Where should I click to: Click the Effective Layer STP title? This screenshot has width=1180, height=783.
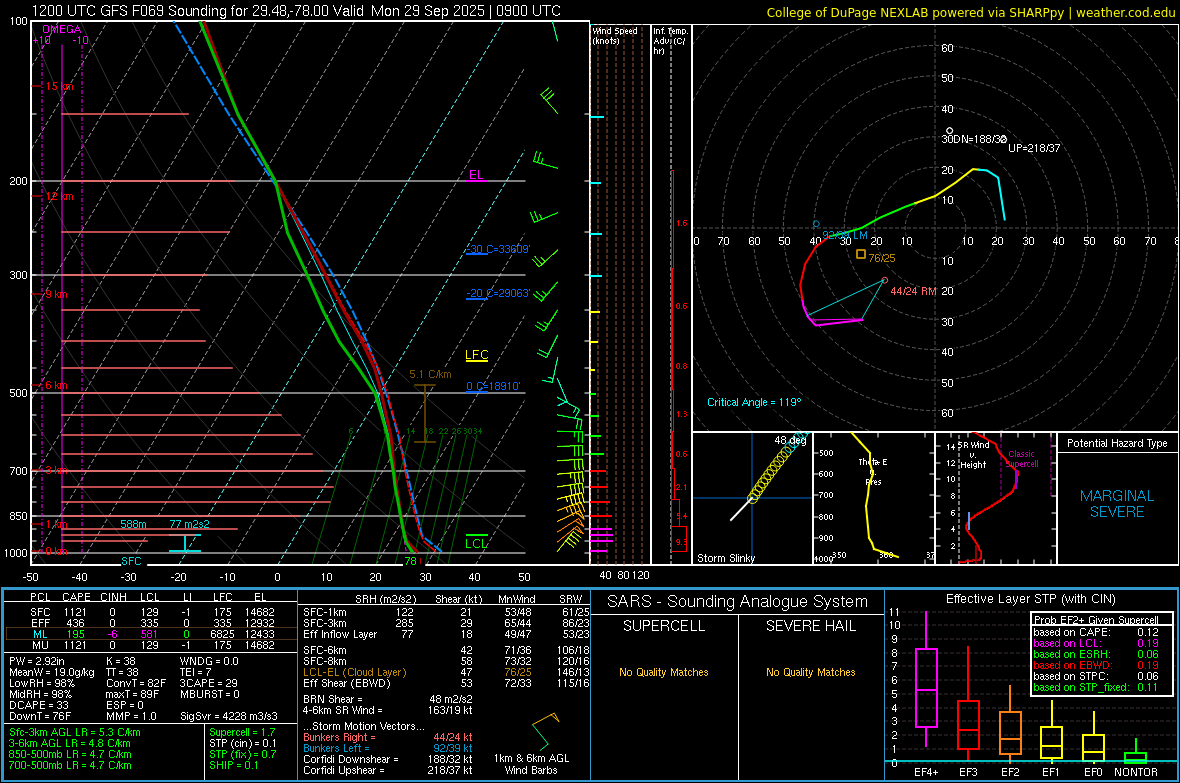point(1030,599)
